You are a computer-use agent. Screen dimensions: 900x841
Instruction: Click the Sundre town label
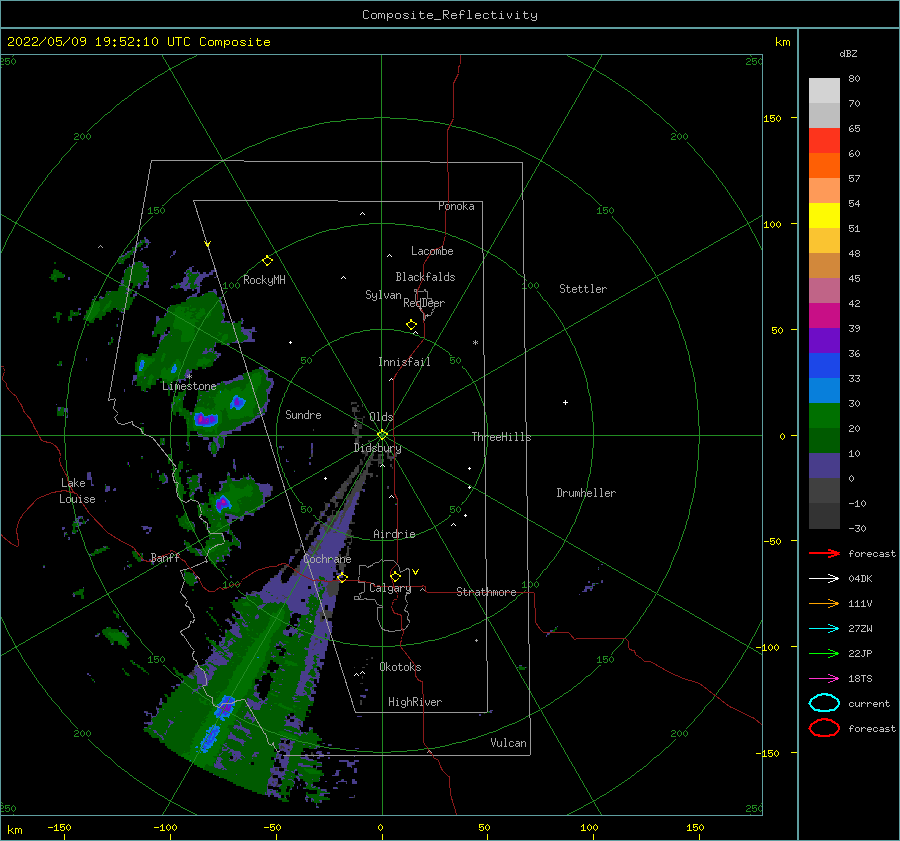pos(303,414)
